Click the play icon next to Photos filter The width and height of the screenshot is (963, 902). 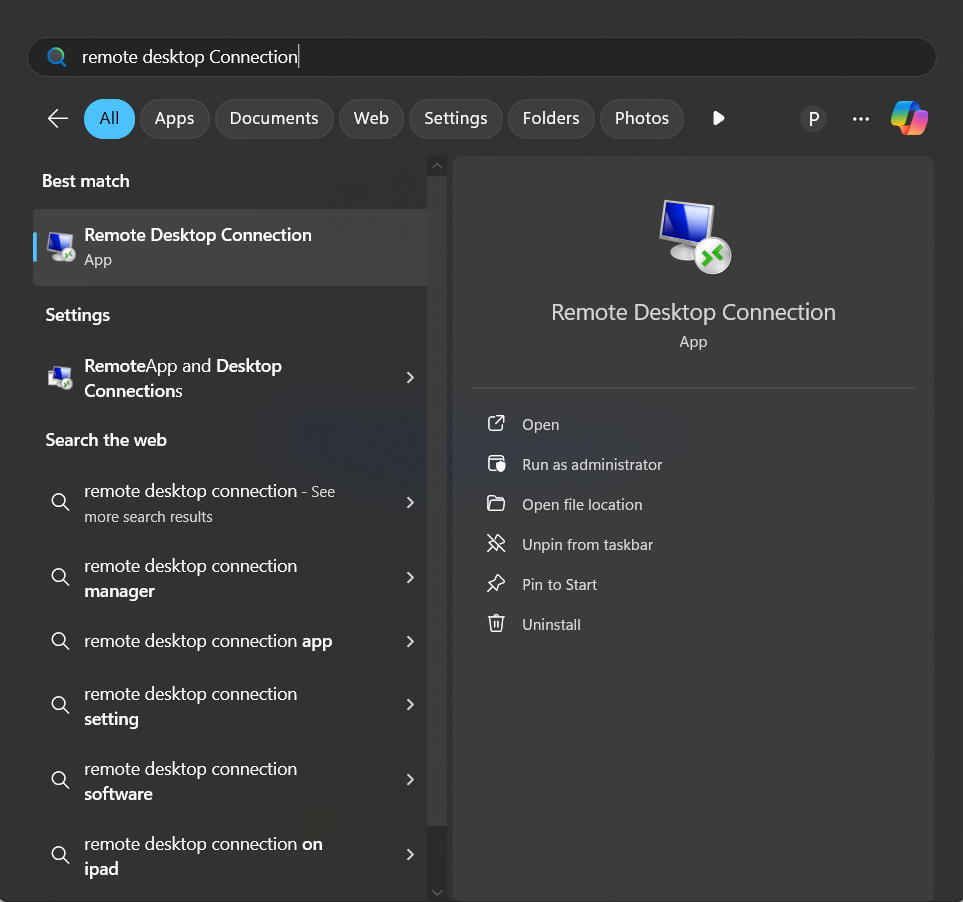[x=718, y=118]
